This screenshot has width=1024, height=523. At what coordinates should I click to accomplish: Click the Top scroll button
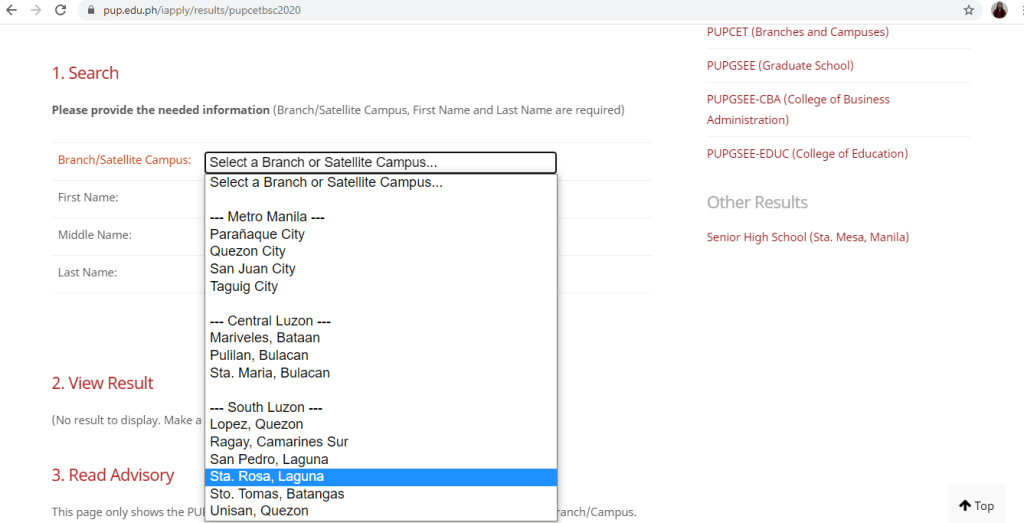pos(976,505)
